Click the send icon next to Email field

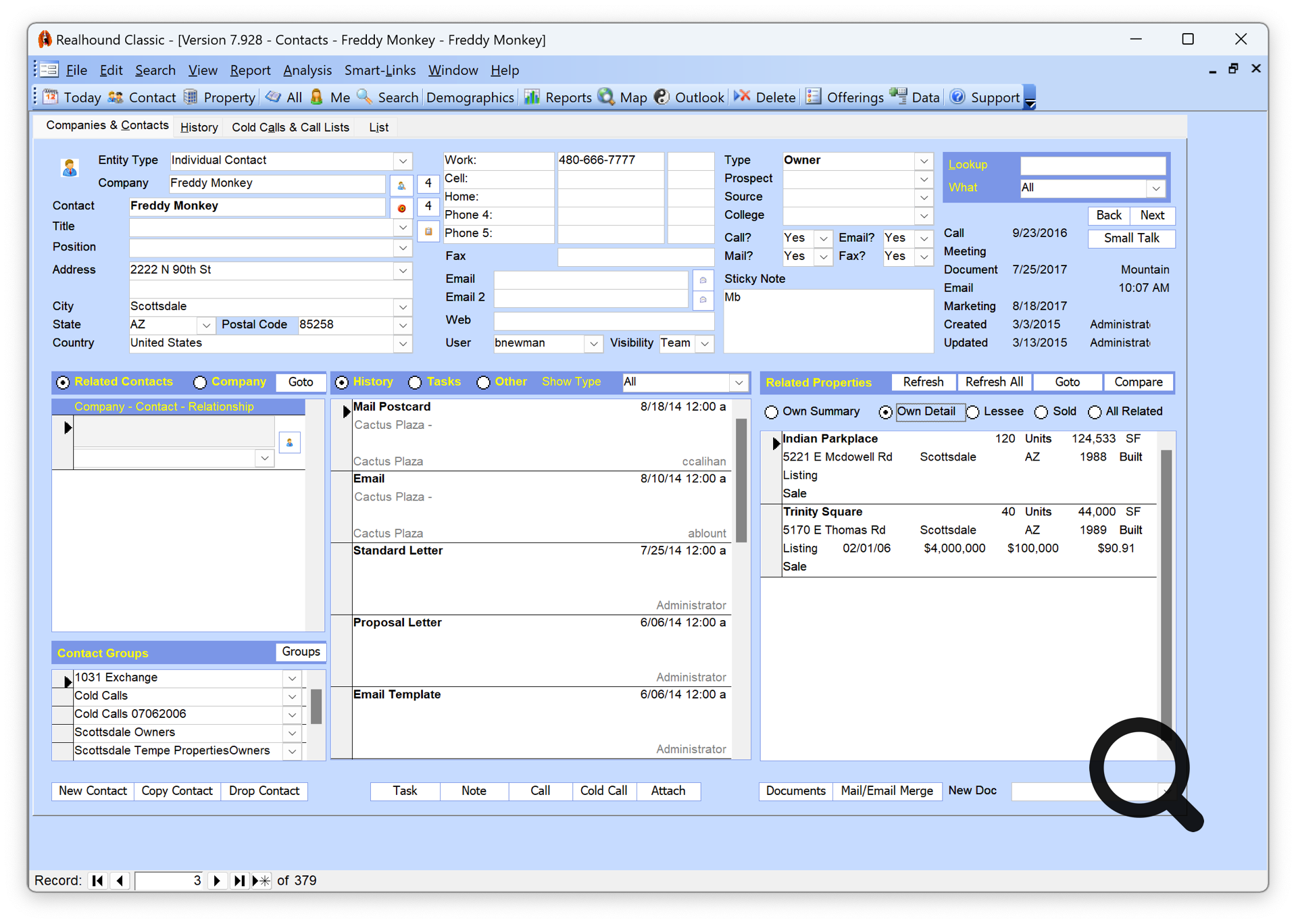pyautogui.click(x=703, y=280)
